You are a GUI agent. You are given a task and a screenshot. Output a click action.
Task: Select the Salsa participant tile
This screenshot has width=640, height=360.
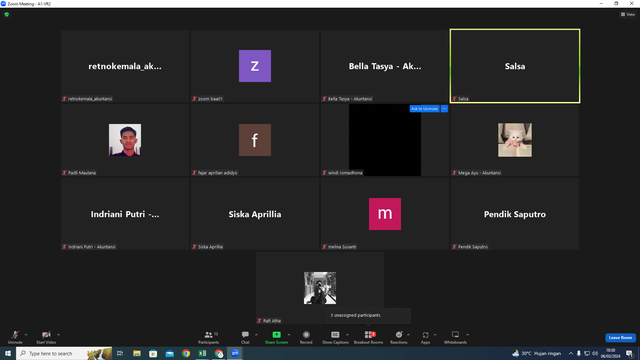click(x=515, y=66)
